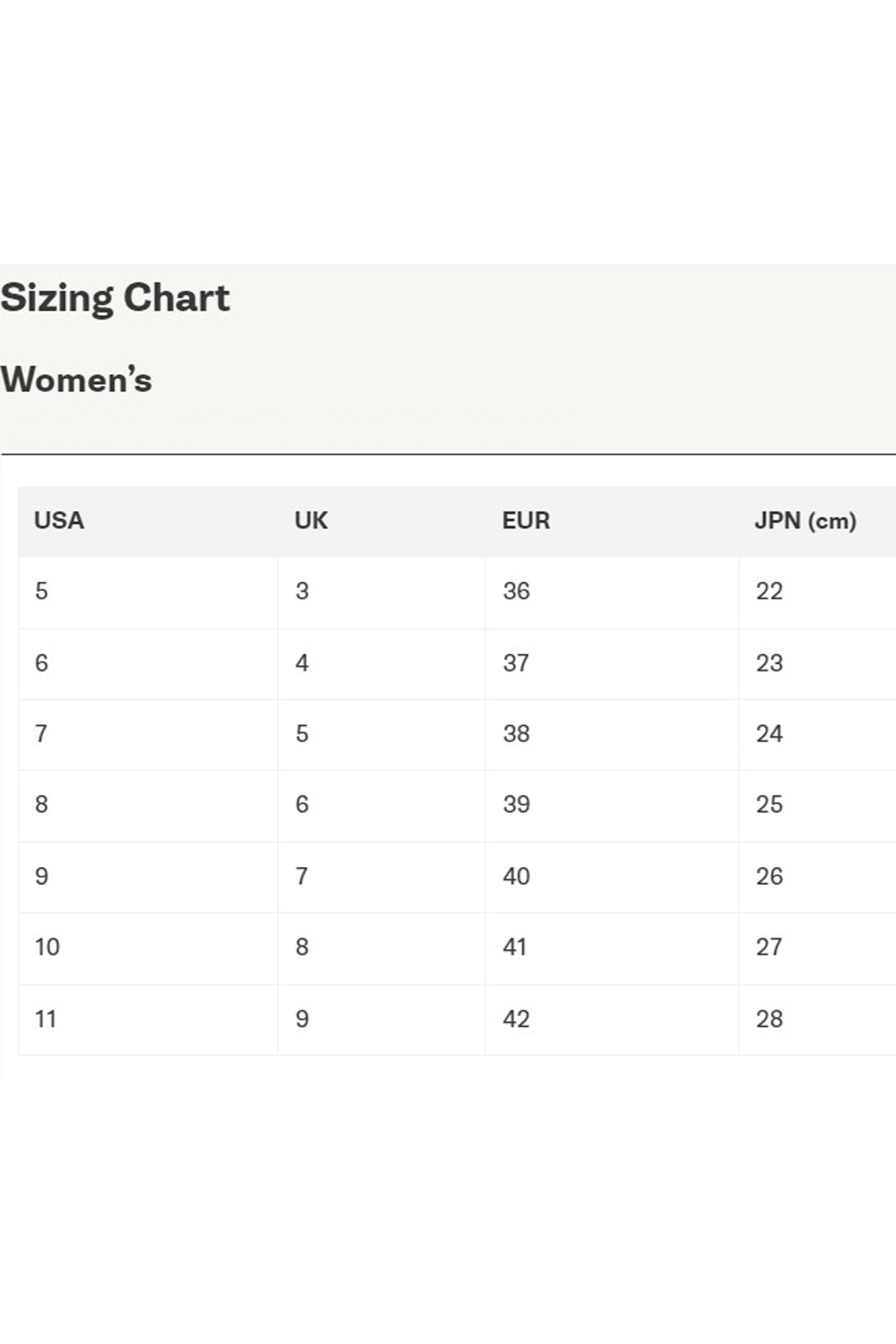This screenshot has width=896, height=1344.
Task: Click JPN size 26 cell
Action: [769, 876]
